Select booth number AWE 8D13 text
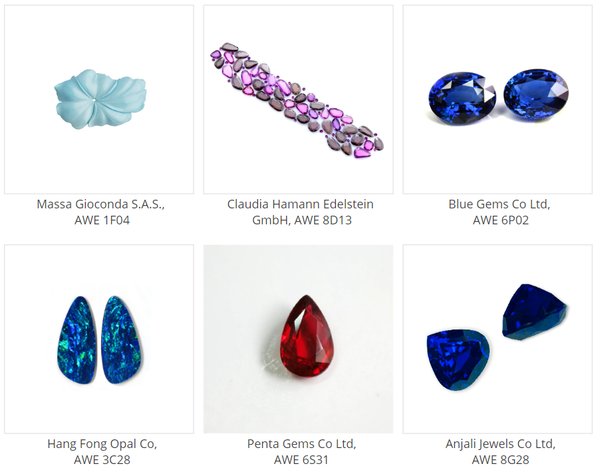The width and height of the screenshot is (600, 472). click(x=323, y=220)
